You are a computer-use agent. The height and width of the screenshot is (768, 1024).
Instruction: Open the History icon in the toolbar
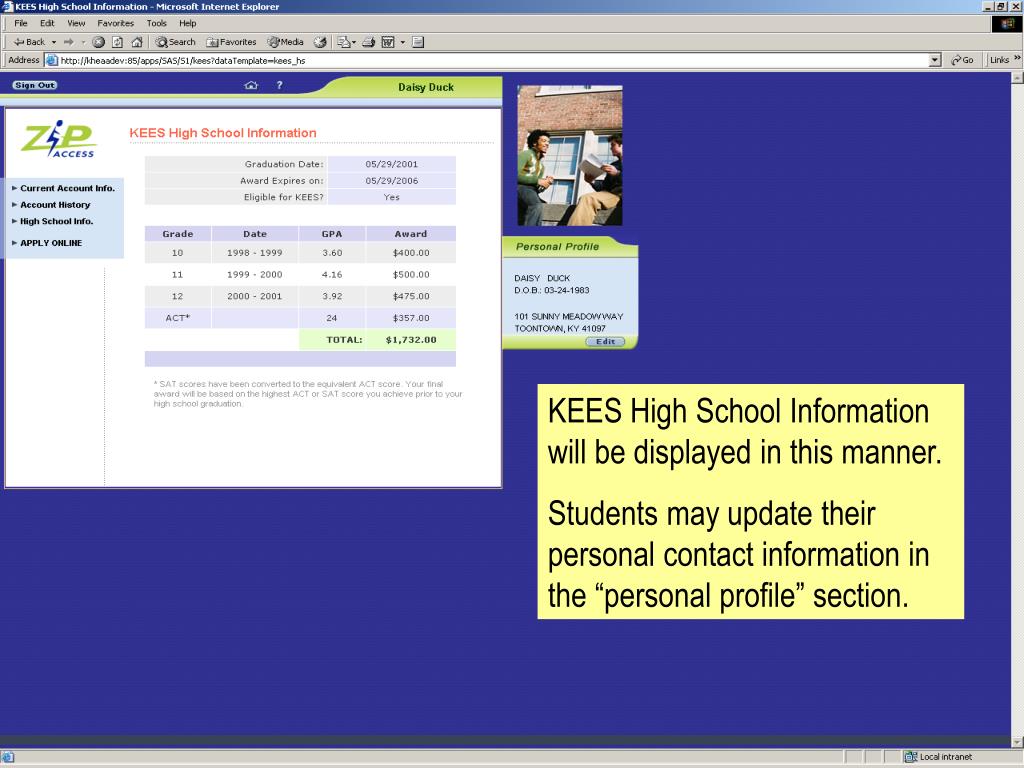tap(320, 42)
